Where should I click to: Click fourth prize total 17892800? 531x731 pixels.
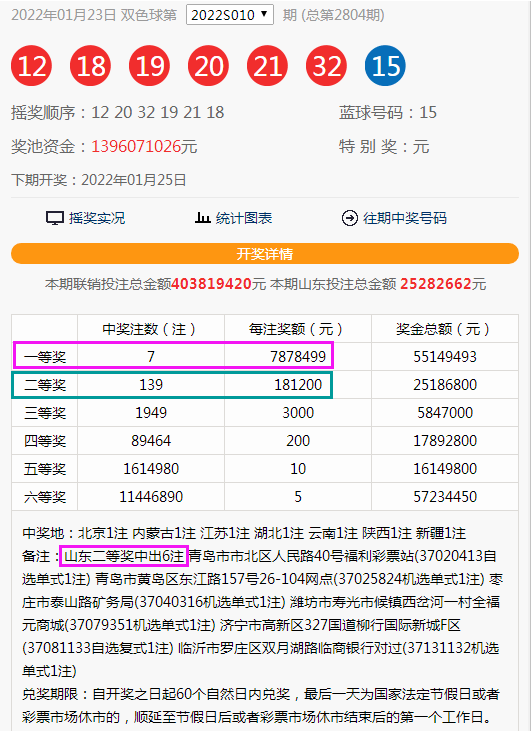pos(445,441)
